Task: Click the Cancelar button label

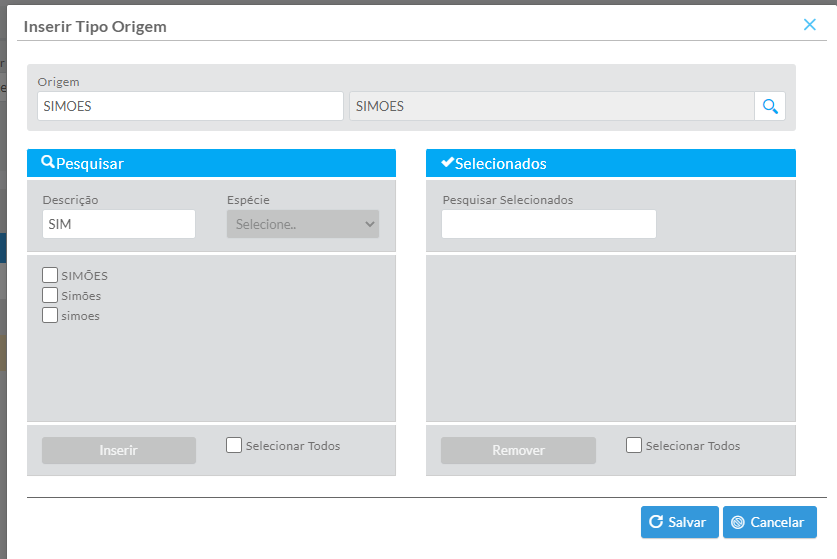Action: pos(777,522)
